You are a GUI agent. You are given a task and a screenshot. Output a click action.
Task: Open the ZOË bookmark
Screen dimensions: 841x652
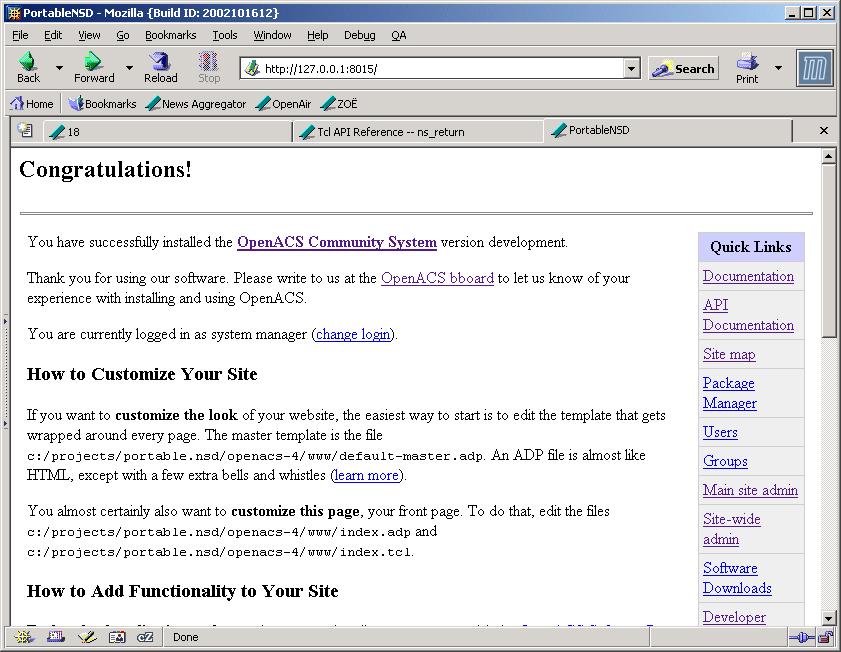tap(339, 103)
